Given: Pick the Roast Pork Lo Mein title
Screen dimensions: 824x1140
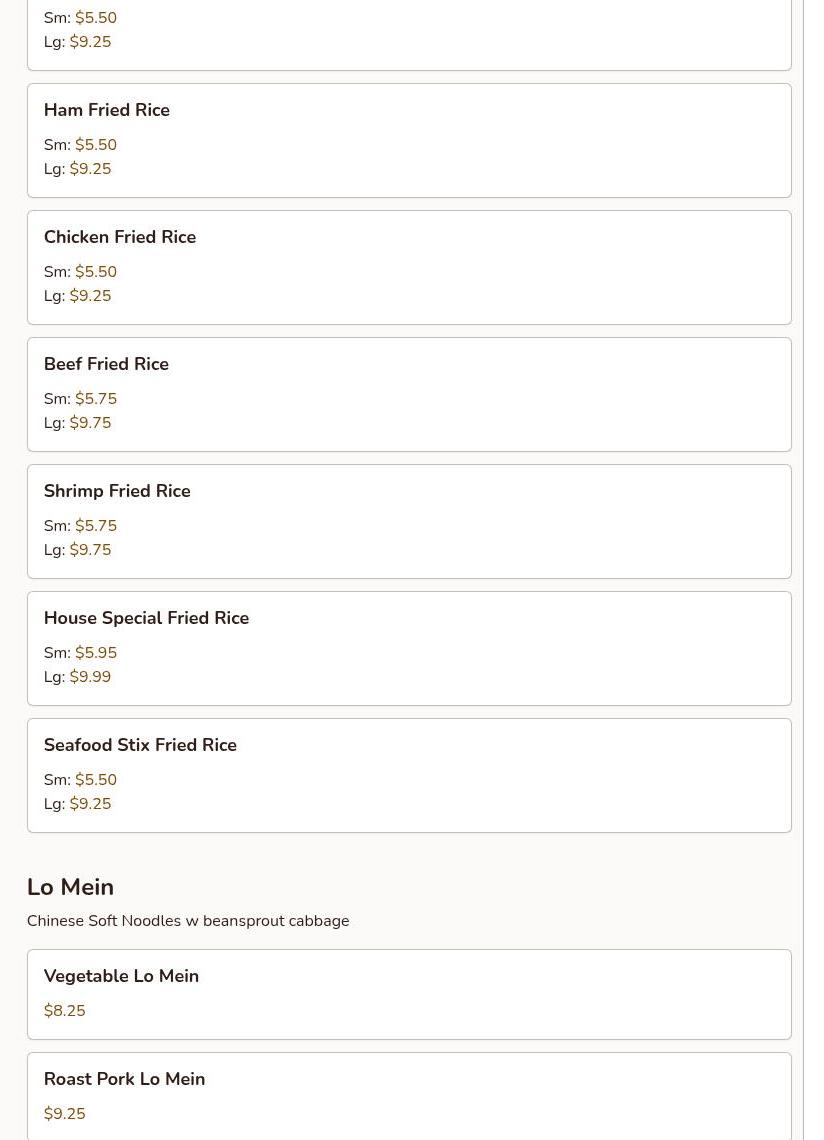Looking at the screenshot, I should [x=124, y=1079].
